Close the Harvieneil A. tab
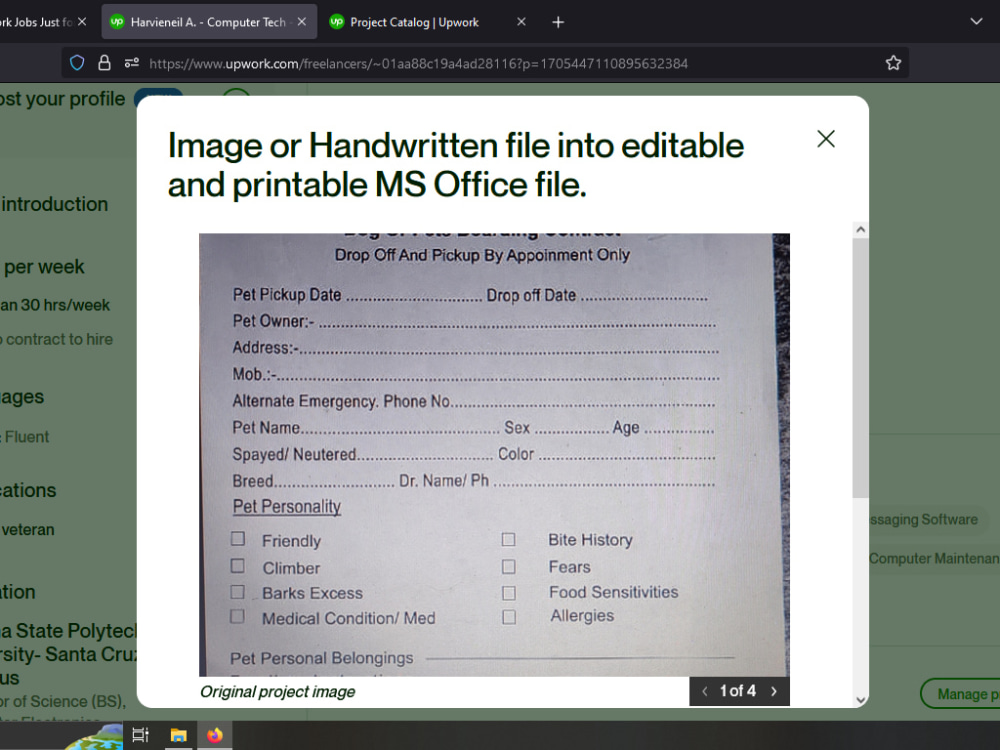 click(302, 22)
